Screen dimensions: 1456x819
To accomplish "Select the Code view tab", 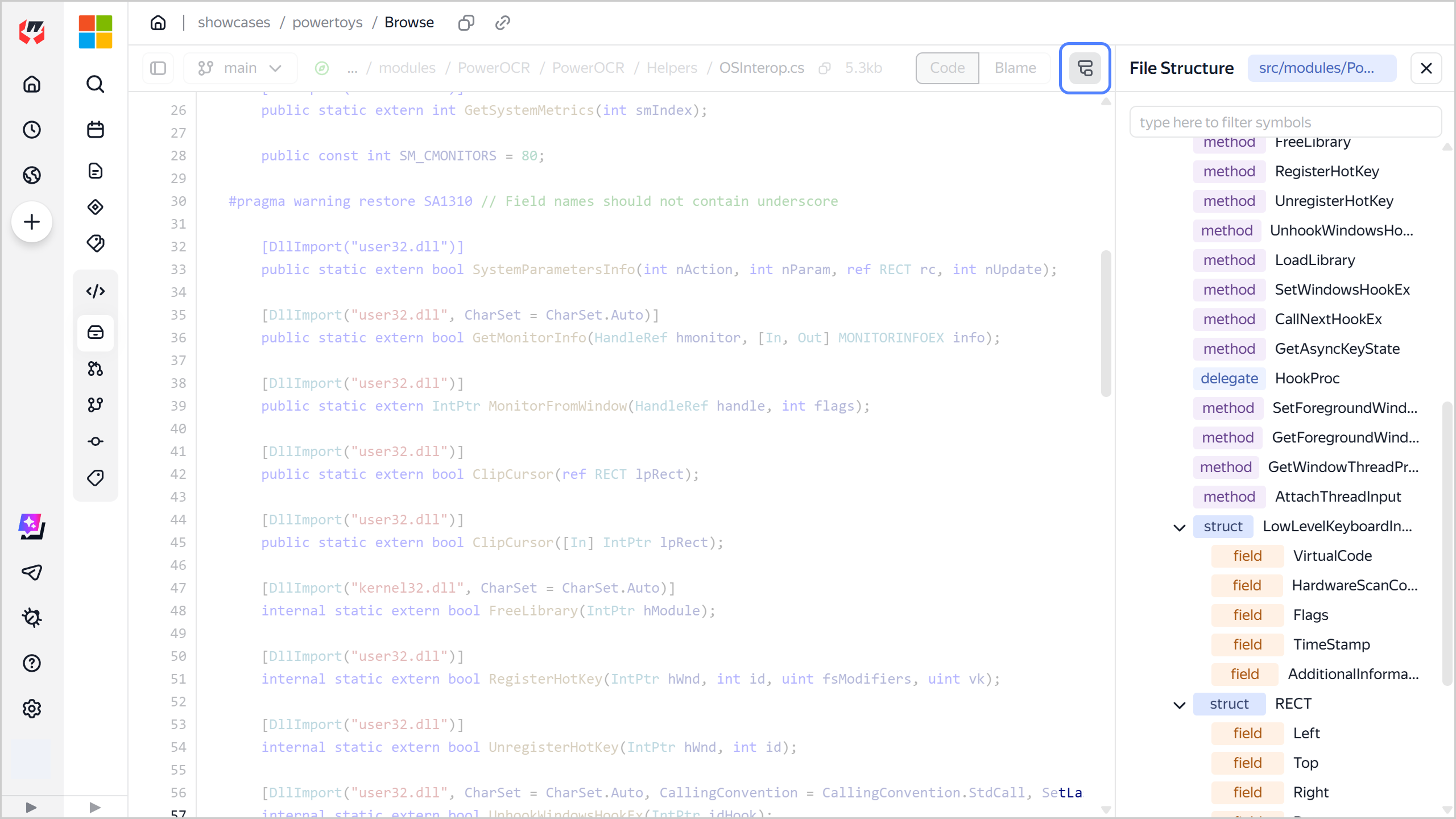I will (947, 68).
